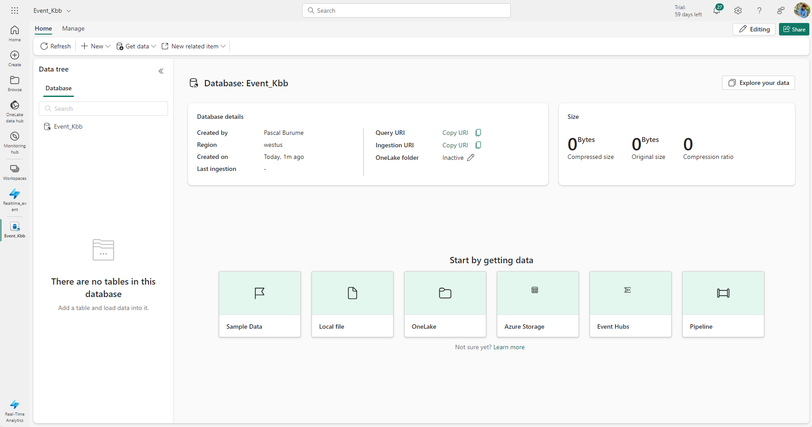Click the Azure Storage card
This screenshot has width=812, height=427.
pyautogui.click(x=538, y=304)
